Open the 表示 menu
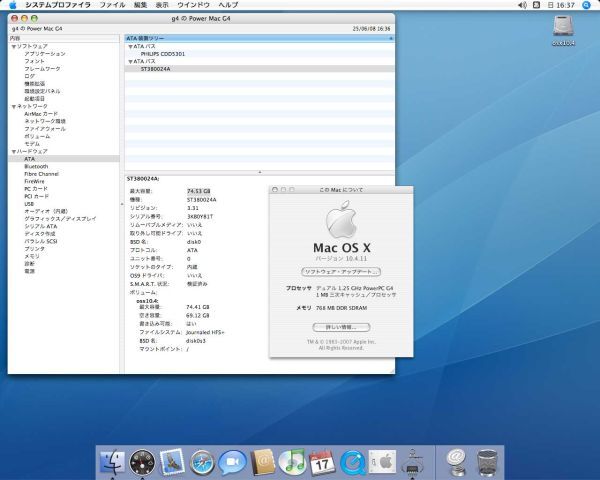600x480 pixels. 162,5
